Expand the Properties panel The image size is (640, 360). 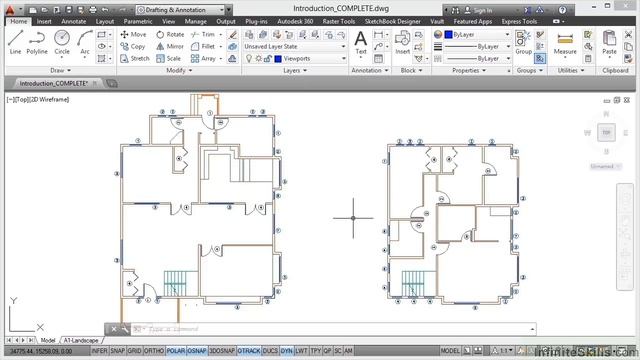tap(469, 70)
